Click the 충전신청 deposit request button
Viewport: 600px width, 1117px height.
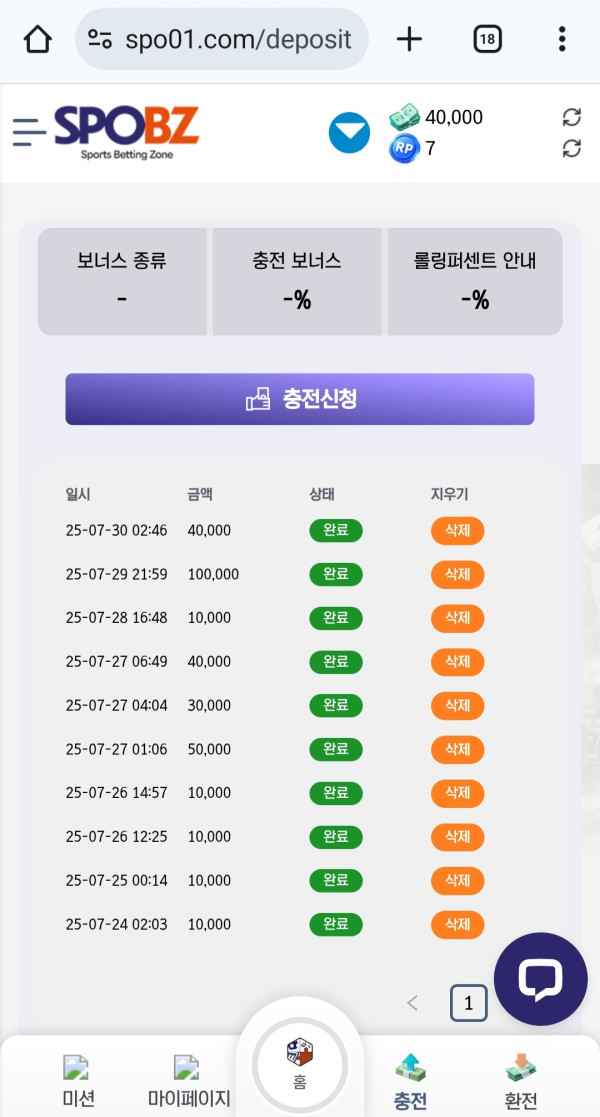[300, 399]
